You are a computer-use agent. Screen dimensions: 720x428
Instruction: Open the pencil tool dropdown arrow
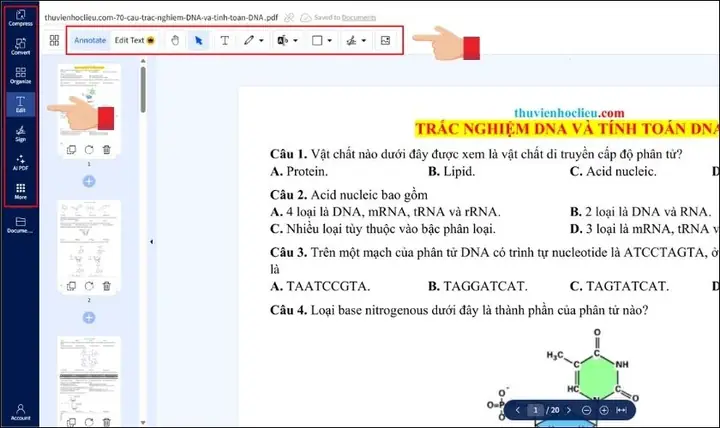pyautogui.click(x=261, y=40)
